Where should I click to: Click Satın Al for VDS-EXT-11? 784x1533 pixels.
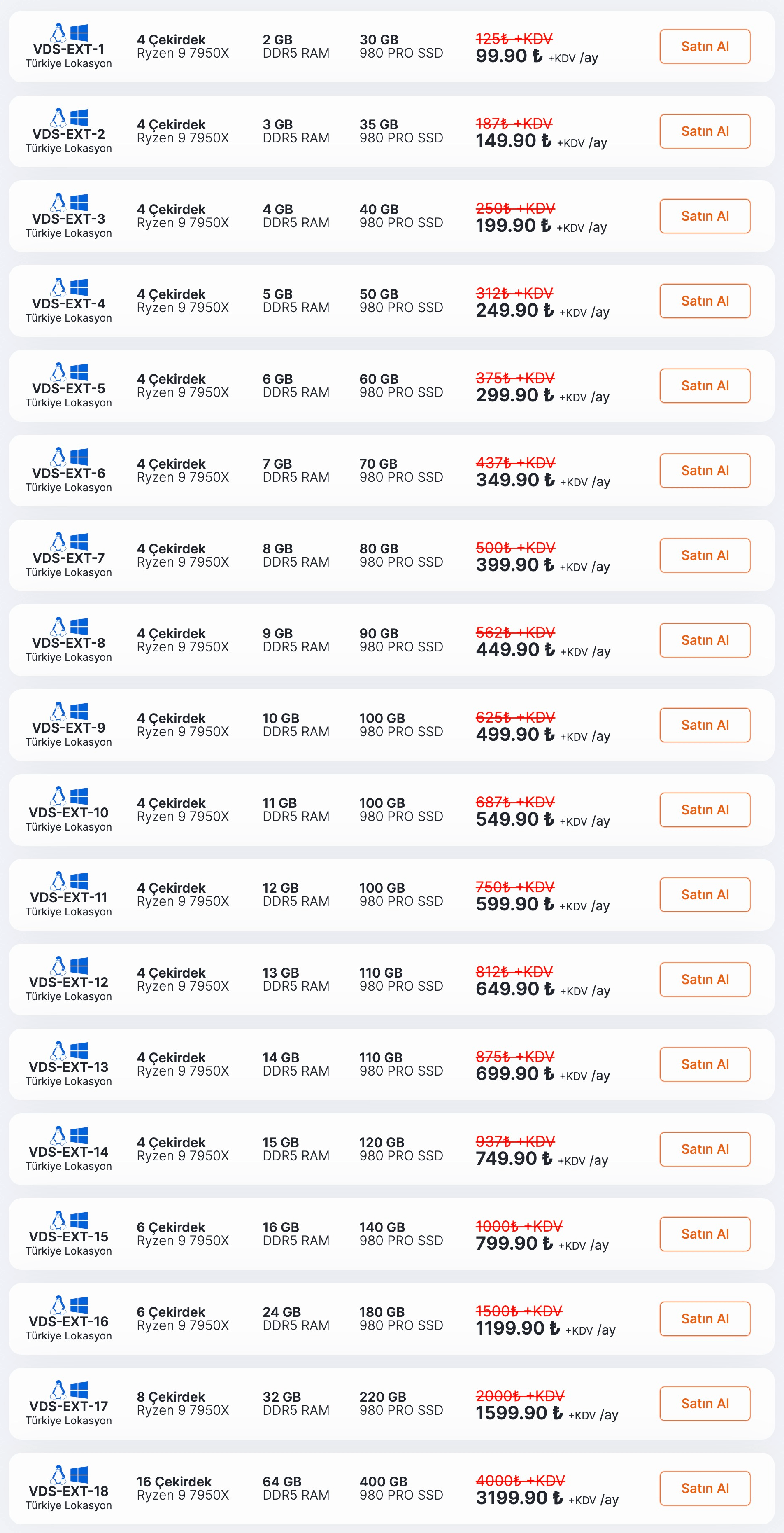click(x=705, y=894)
